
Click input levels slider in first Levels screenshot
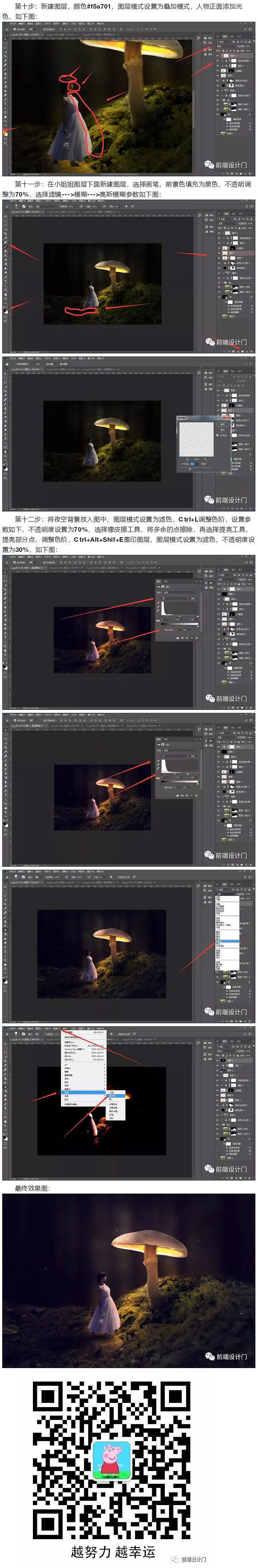[x=180, y=617]
